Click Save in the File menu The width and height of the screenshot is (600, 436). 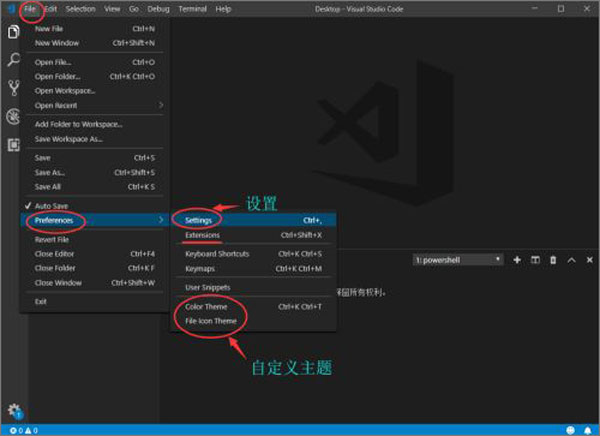(x=95, y=158)
